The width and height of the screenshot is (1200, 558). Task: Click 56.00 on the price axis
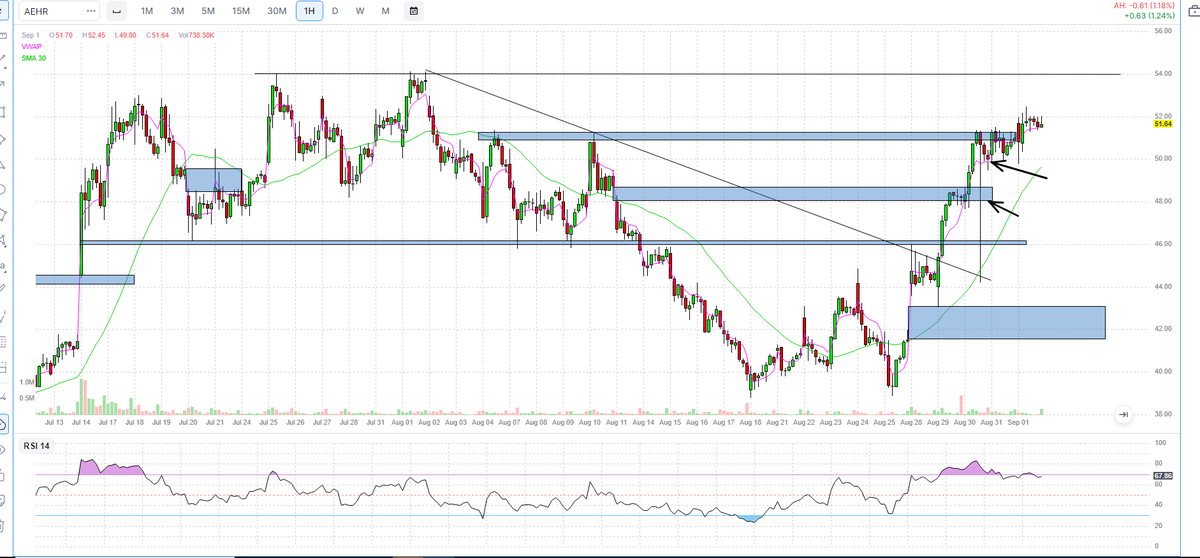tap(1162, 31)
